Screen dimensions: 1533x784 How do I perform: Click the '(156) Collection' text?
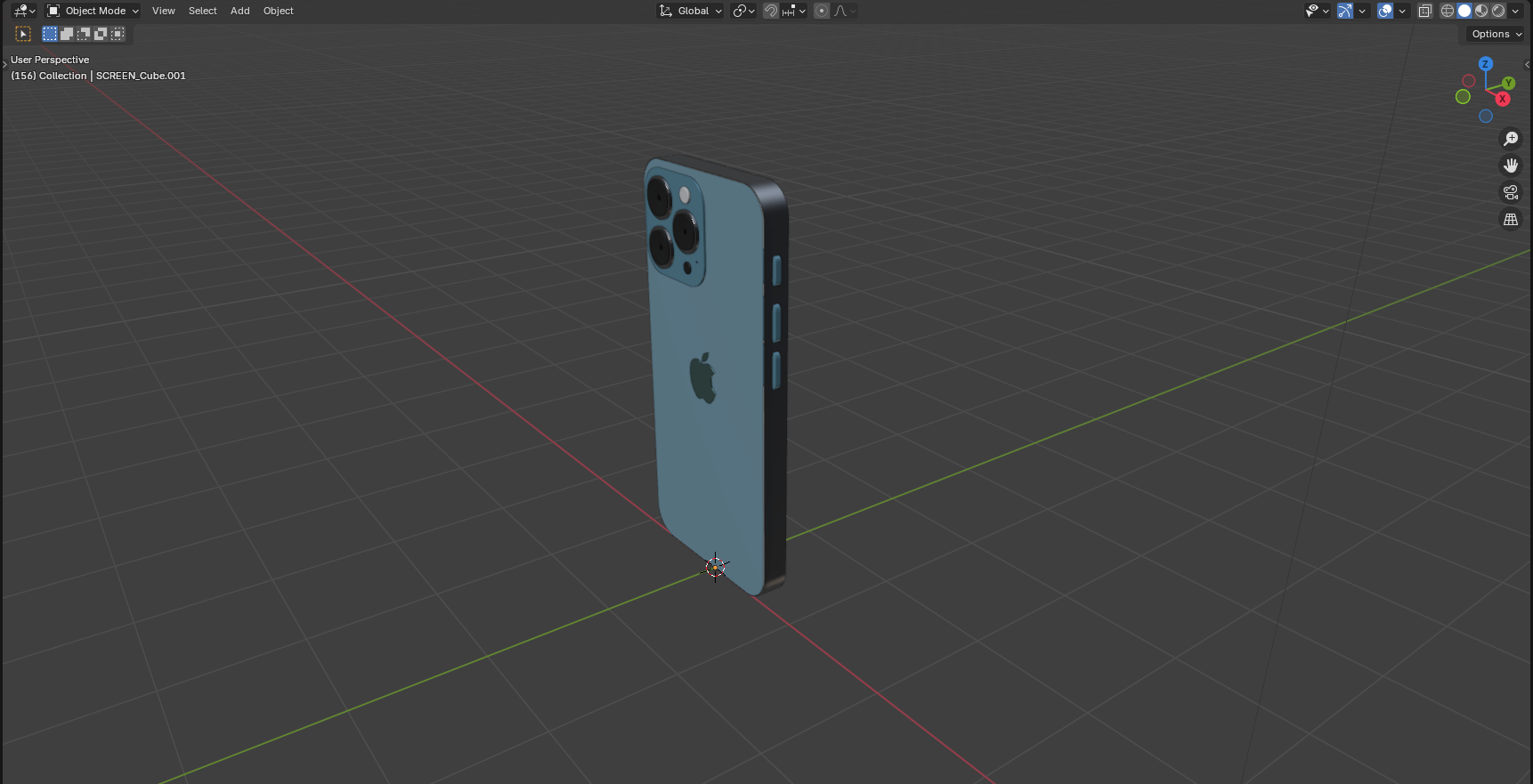pyautogui.click(x=49, y=76)
